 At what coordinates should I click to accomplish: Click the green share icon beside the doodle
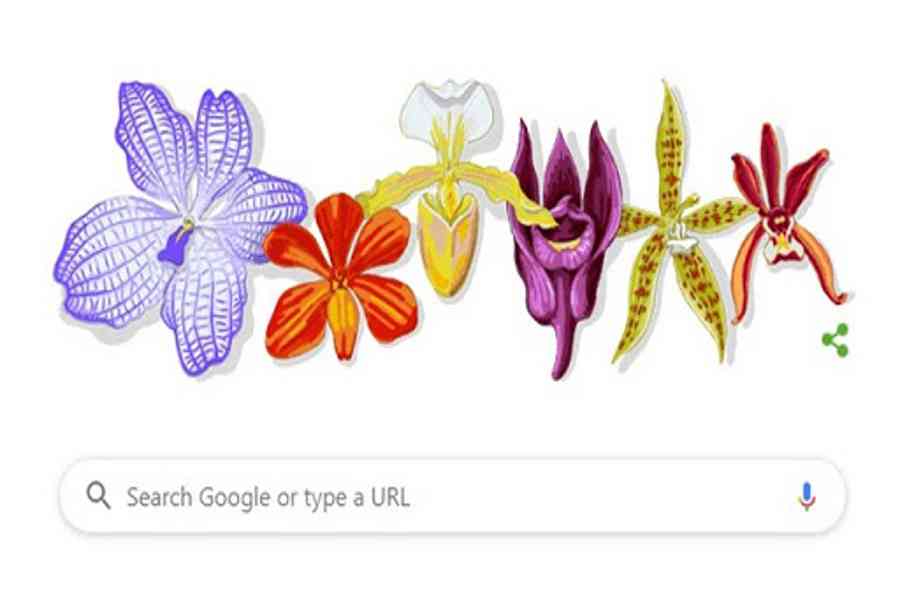click(835, 340)
